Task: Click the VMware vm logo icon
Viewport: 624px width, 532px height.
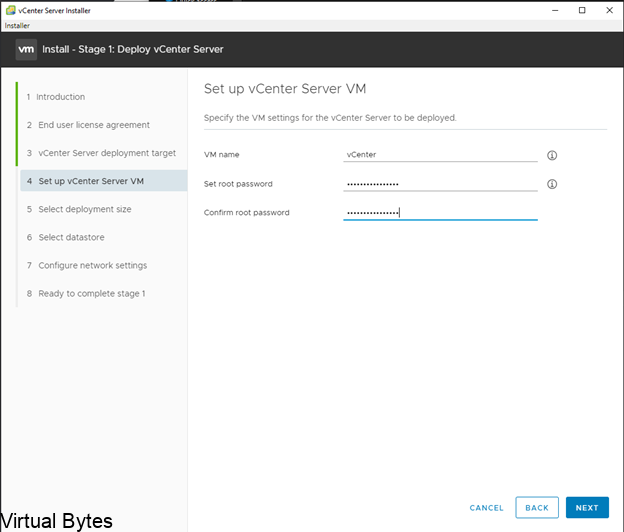Action: 26,49
